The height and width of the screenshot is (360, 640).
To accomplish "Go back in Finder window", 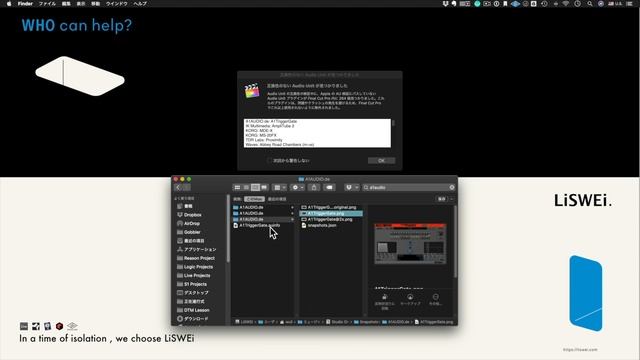I will (178, 187).
